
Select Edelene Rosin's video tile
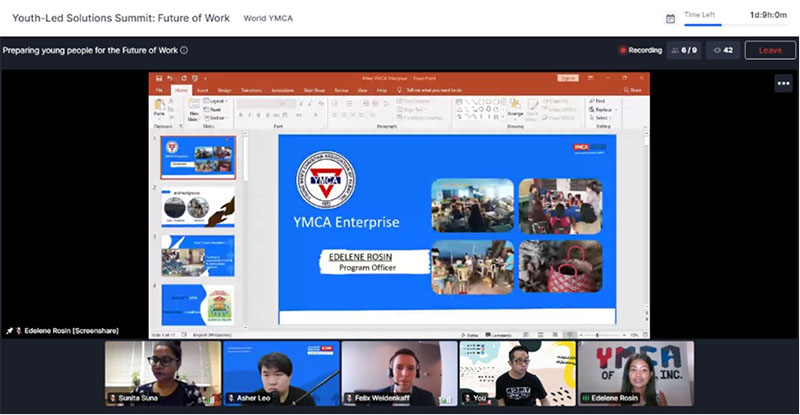(636, 374)
